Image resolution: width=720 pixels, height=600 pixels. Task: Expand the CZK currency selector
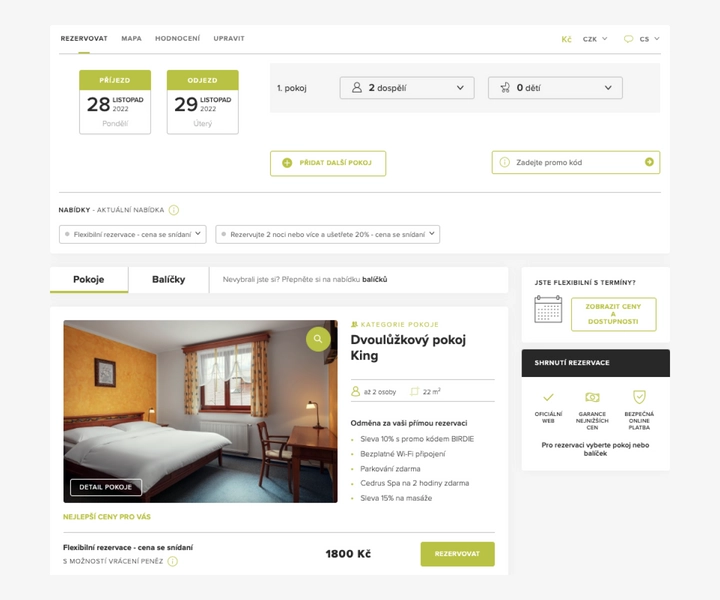click(x=595, y=39)
